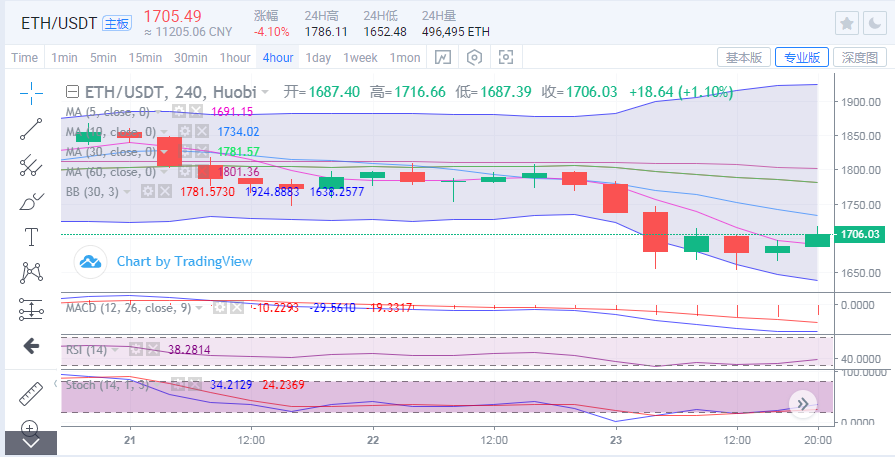Open settings for MA (5, close, 0)

tap(179, 112)
